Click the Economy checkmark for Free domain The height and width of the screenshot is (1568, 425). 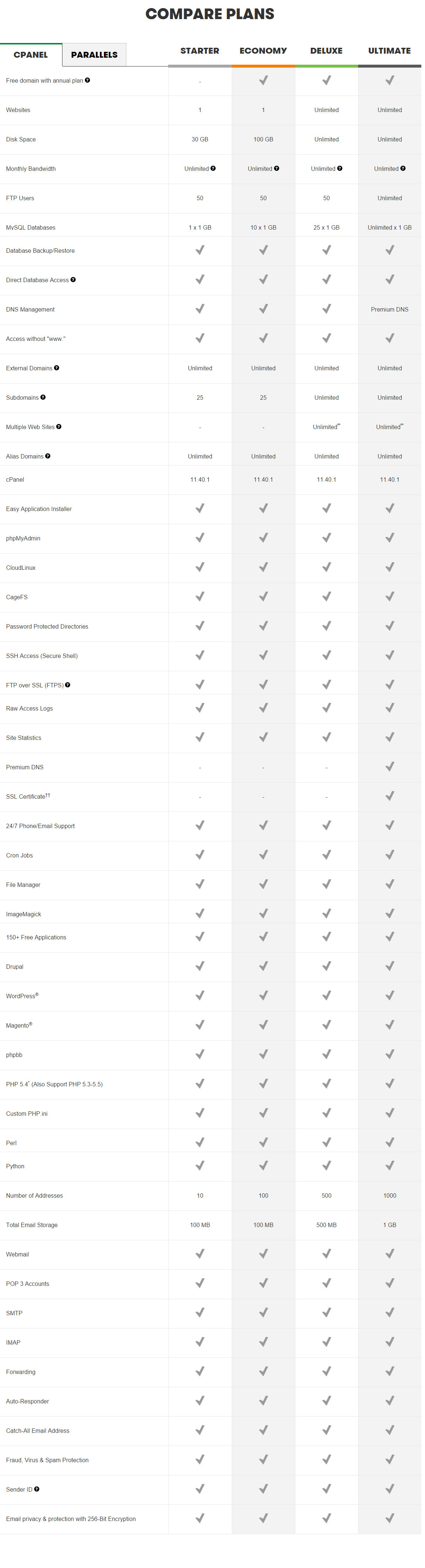[263, 80]
